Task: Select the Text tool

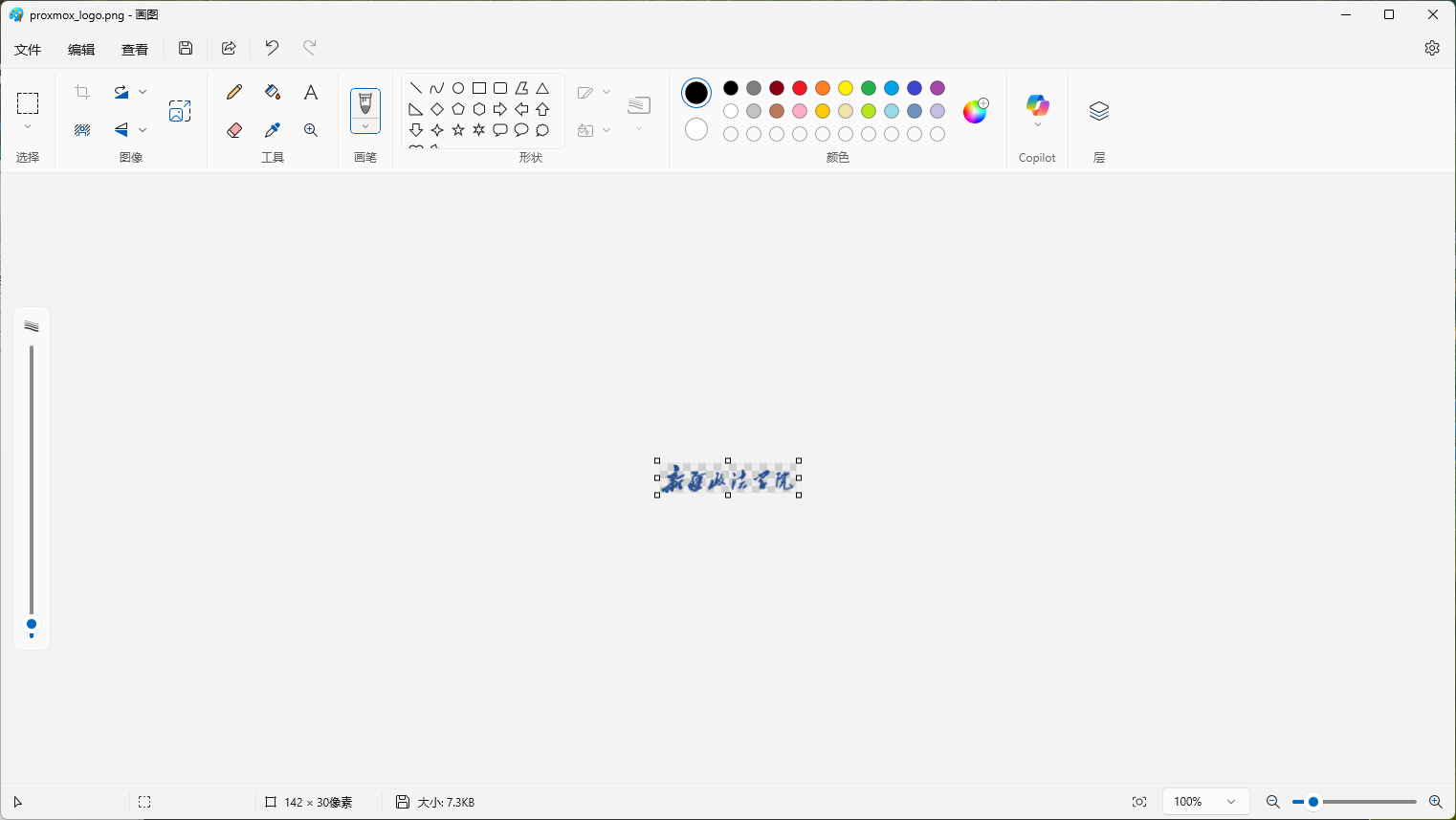Action: pos(311,92)
